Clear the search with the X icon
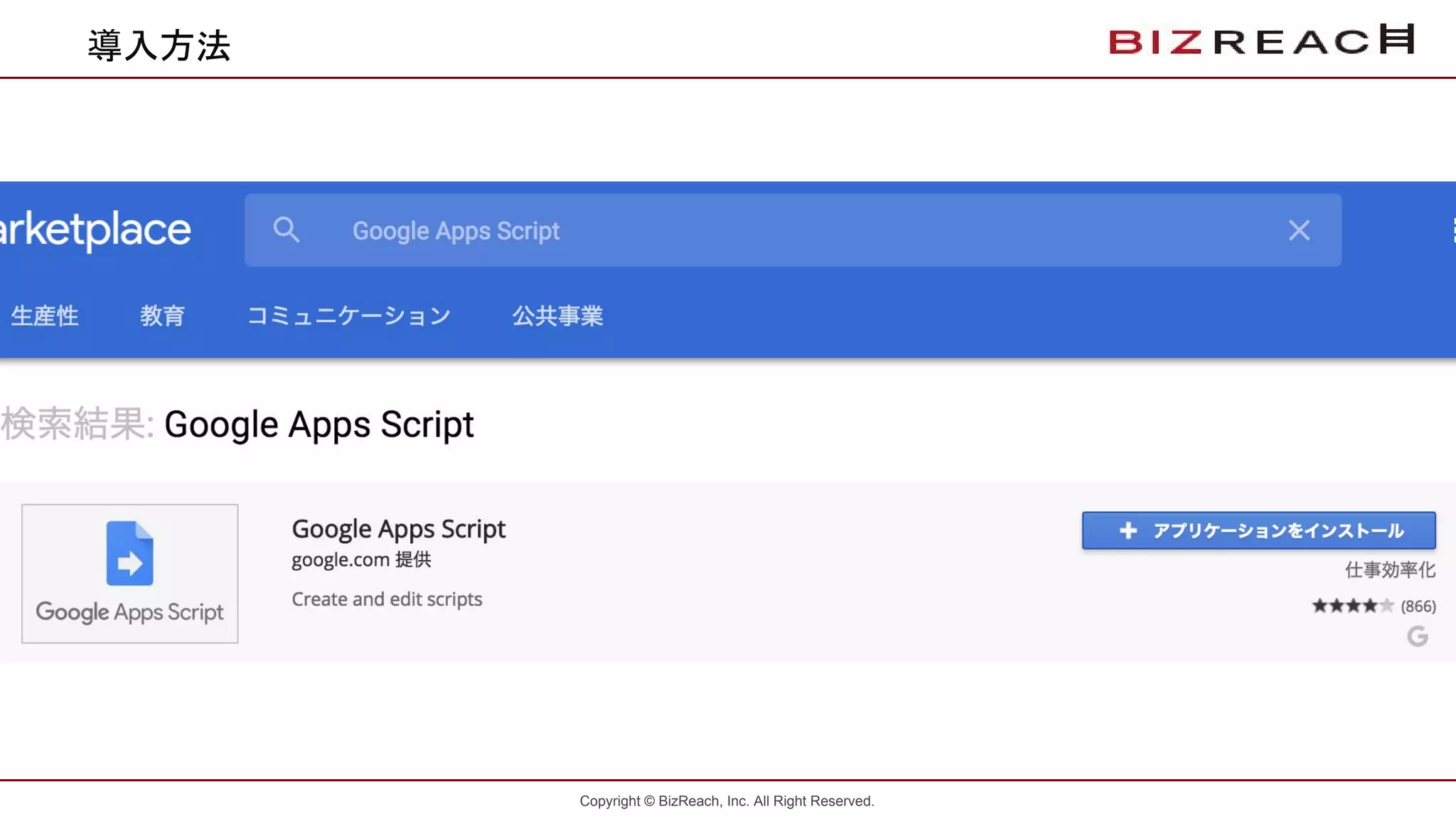 pyautogui.click(x=1299, y=230)
